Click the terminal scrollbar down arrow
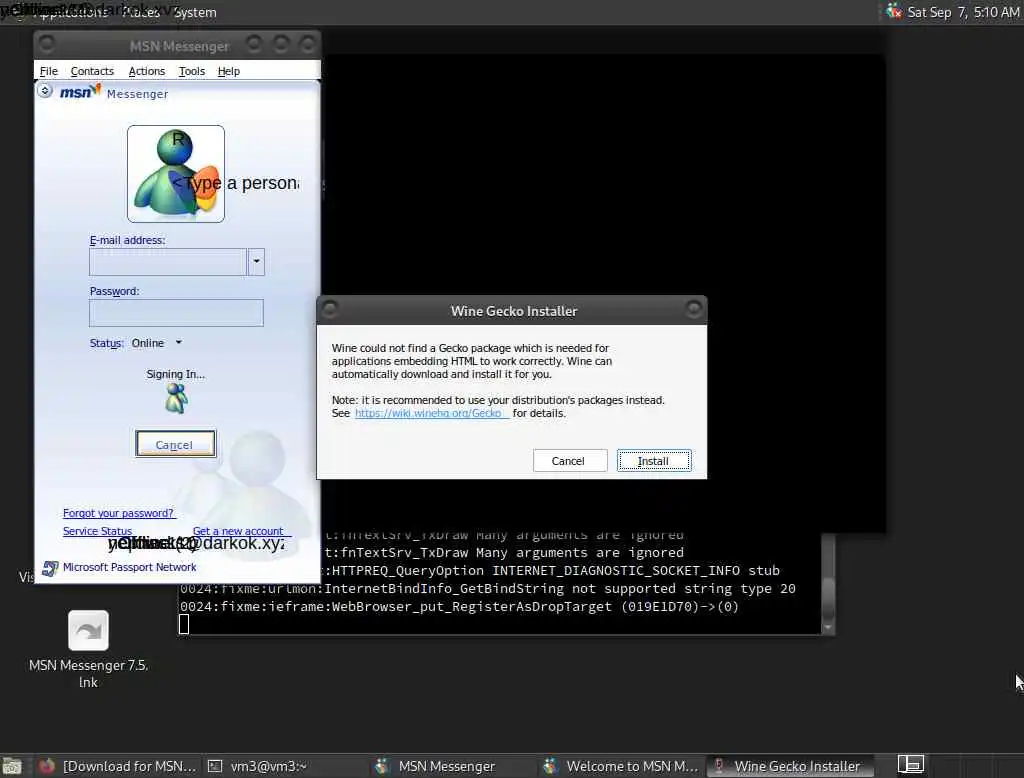Image resolution: width=1024 pixels, height=778 pixels. [828, 627]
